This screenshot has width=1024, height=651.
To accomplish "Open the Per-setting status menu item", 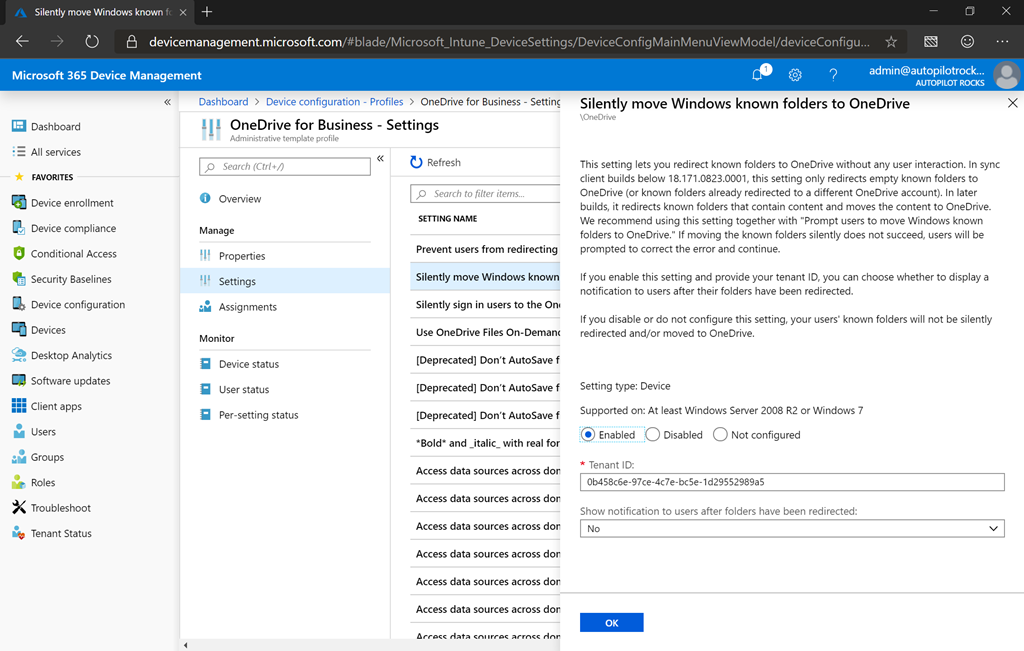I will (258, 415).
